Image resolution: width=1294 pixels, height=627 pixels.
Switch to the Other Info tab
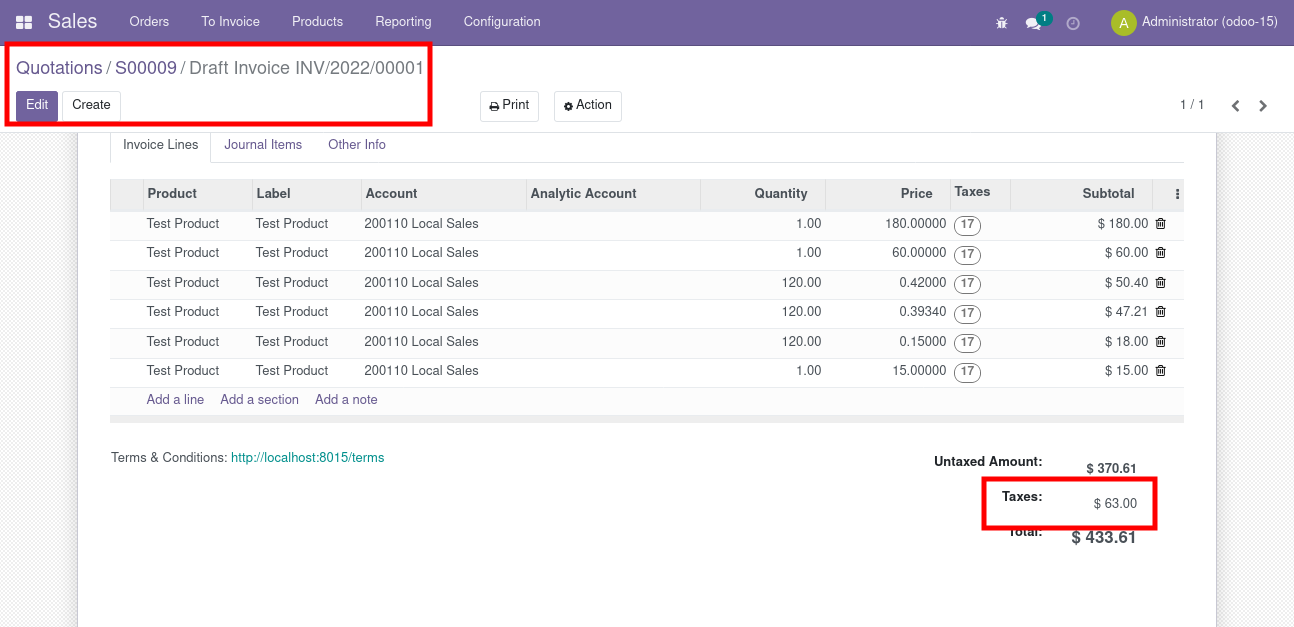tap(356, 144)
